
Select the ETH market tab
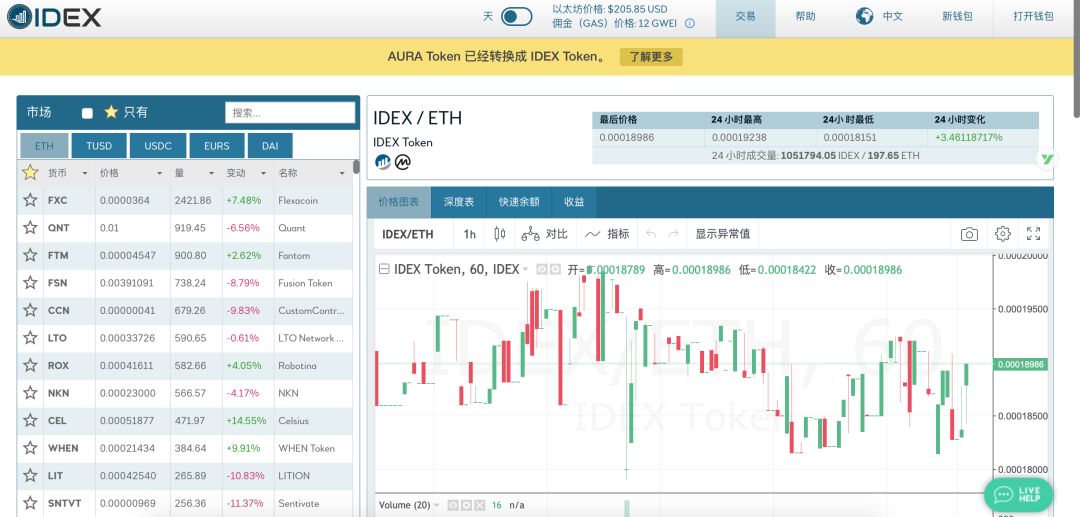point(44,146)
